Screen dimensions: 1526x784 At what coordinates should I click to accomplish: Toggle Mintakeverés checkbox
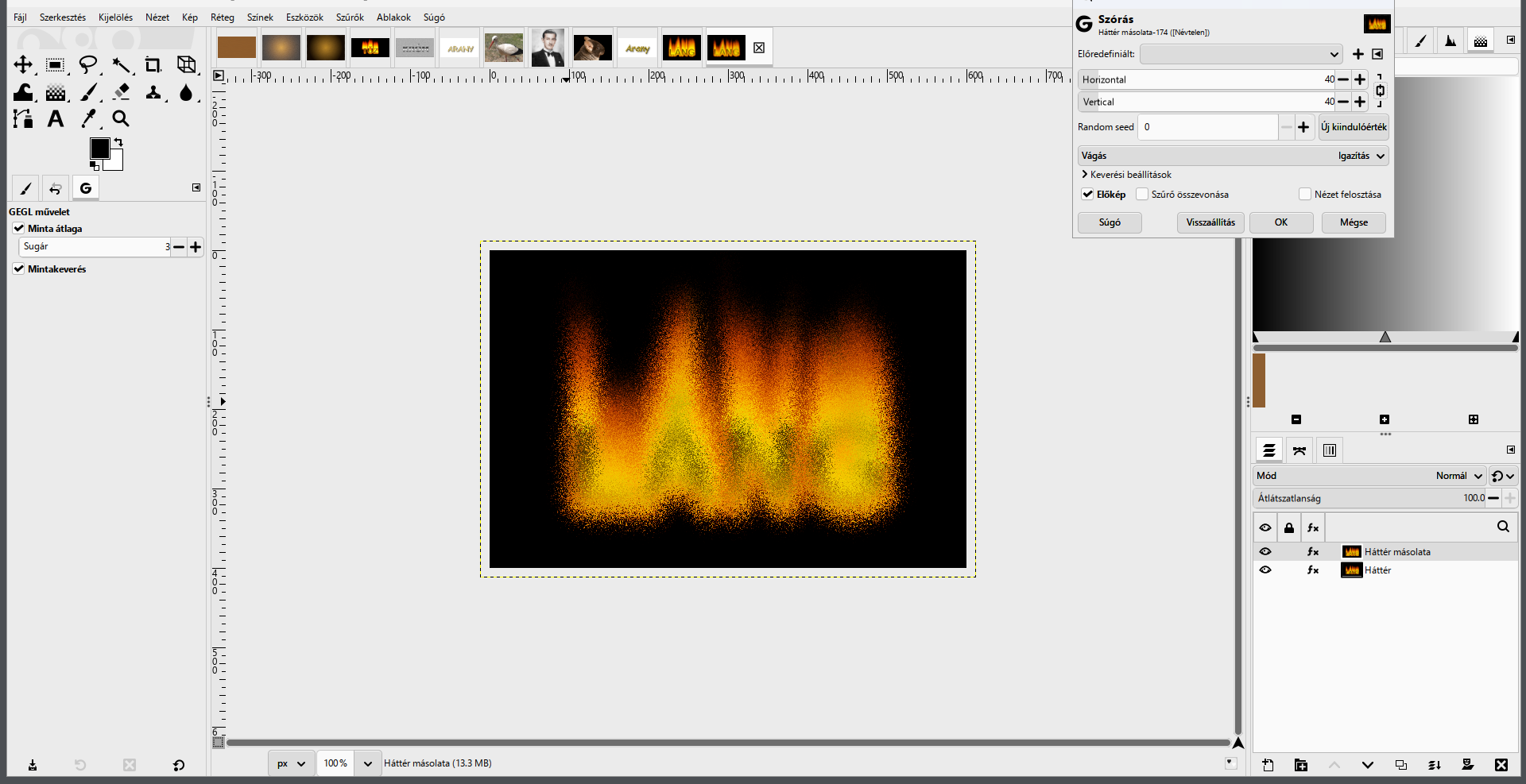pyautogui.click(x=18, y=268)
